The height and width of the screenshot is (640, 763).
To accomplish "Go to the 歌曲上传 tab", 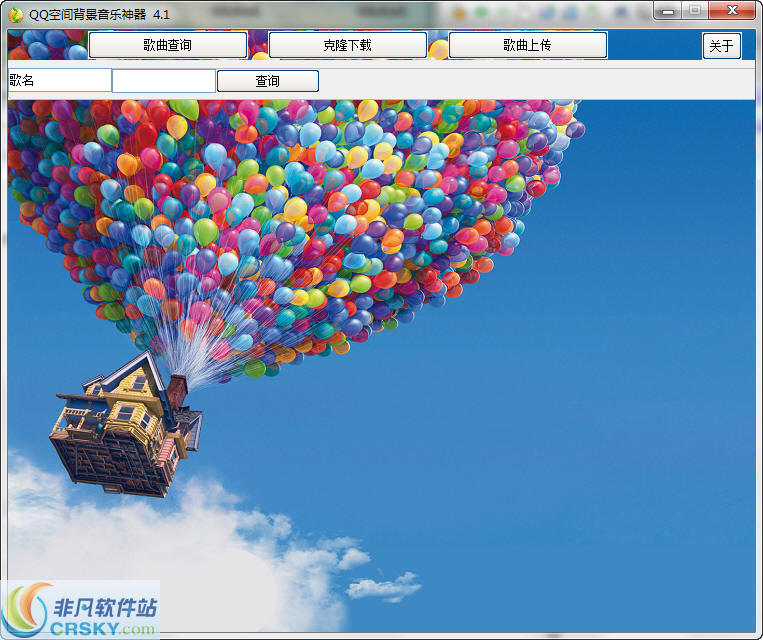I will (527, 45).
